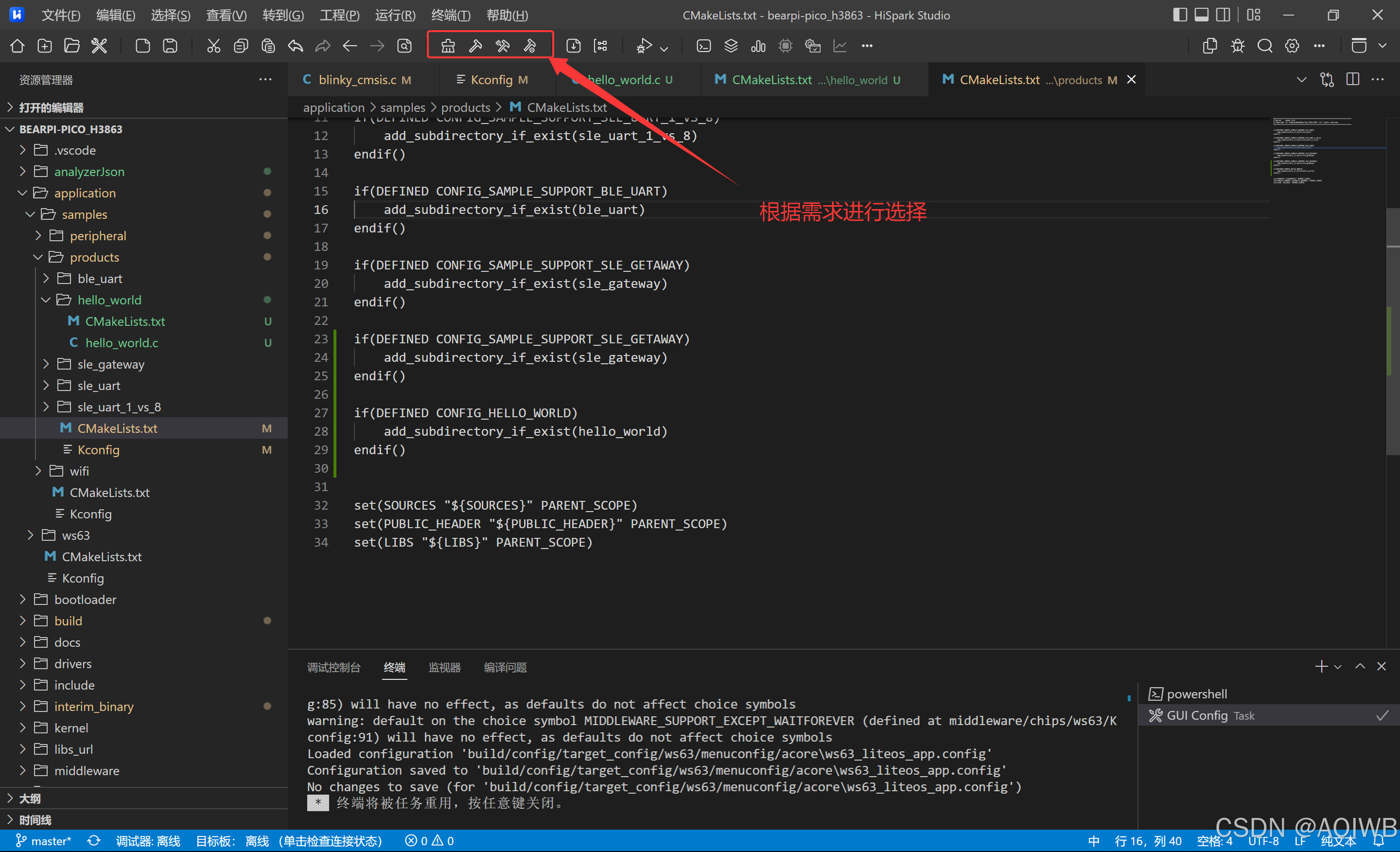Open debug run dropdown arrow

click(664, 48)
